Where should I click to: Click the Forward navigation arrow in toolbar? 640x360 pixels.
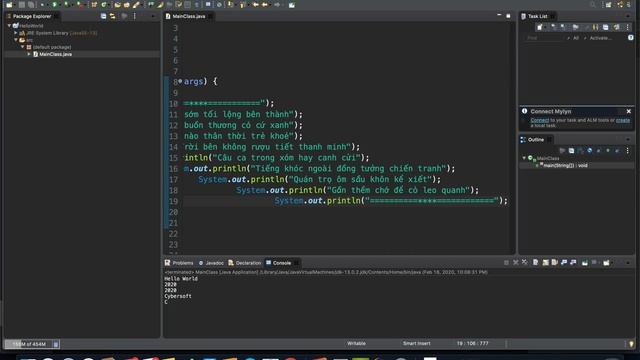pos(277,4)
